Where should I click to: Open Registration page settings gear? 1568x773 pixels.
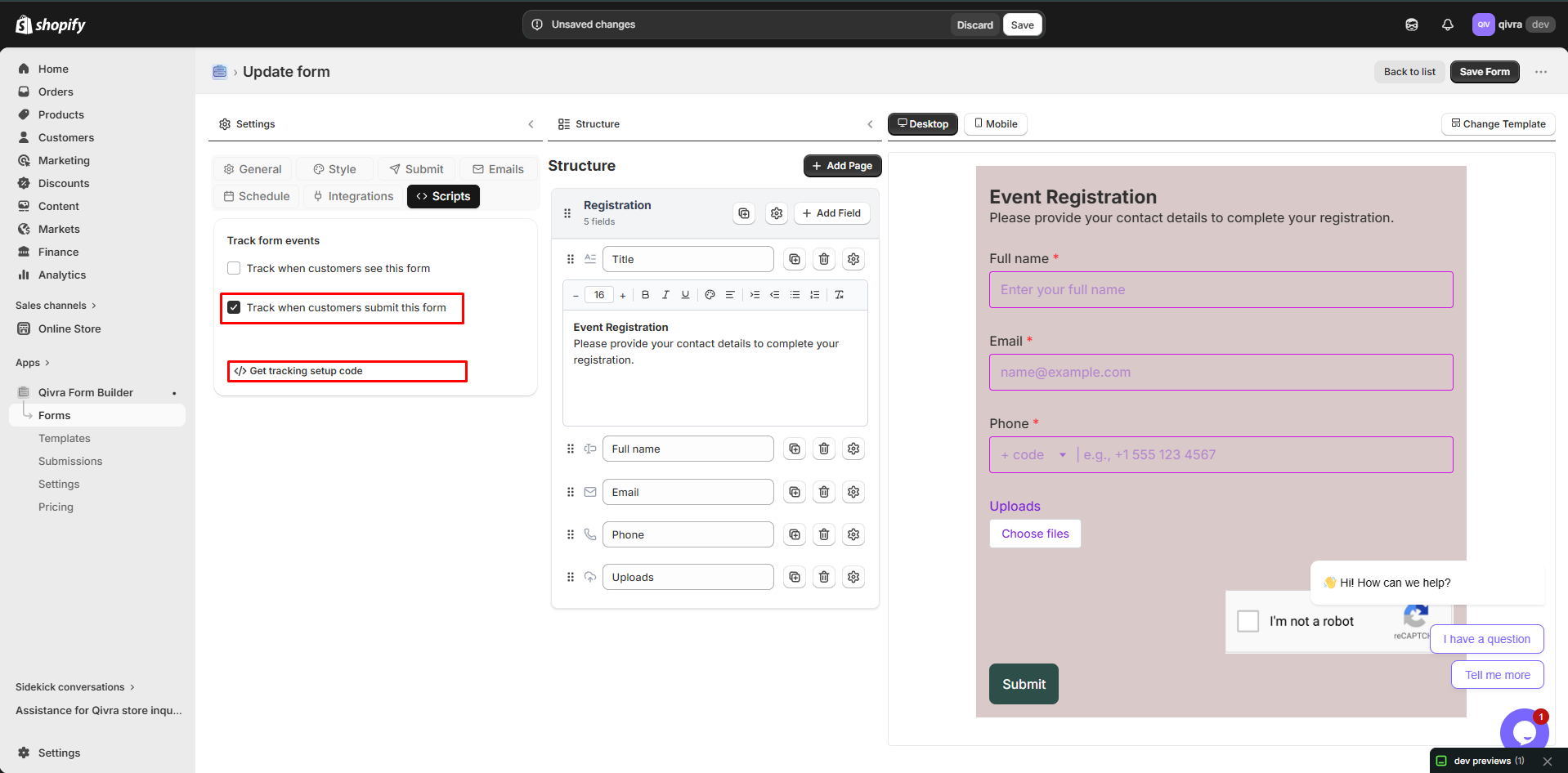777,213
